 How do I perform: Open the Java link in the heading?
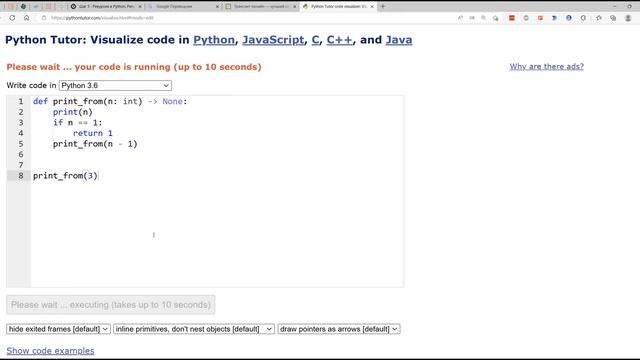click(x=399, y=40)
